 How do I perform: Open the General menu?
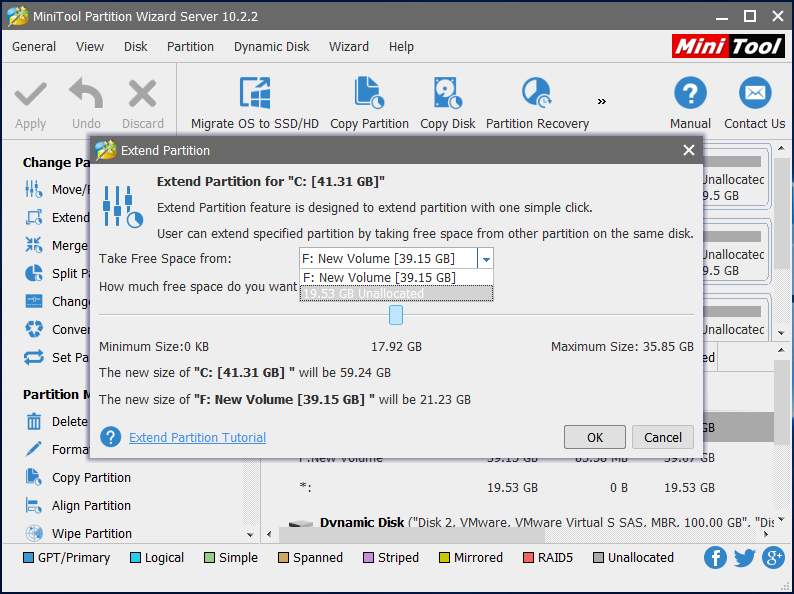[34, 47]
